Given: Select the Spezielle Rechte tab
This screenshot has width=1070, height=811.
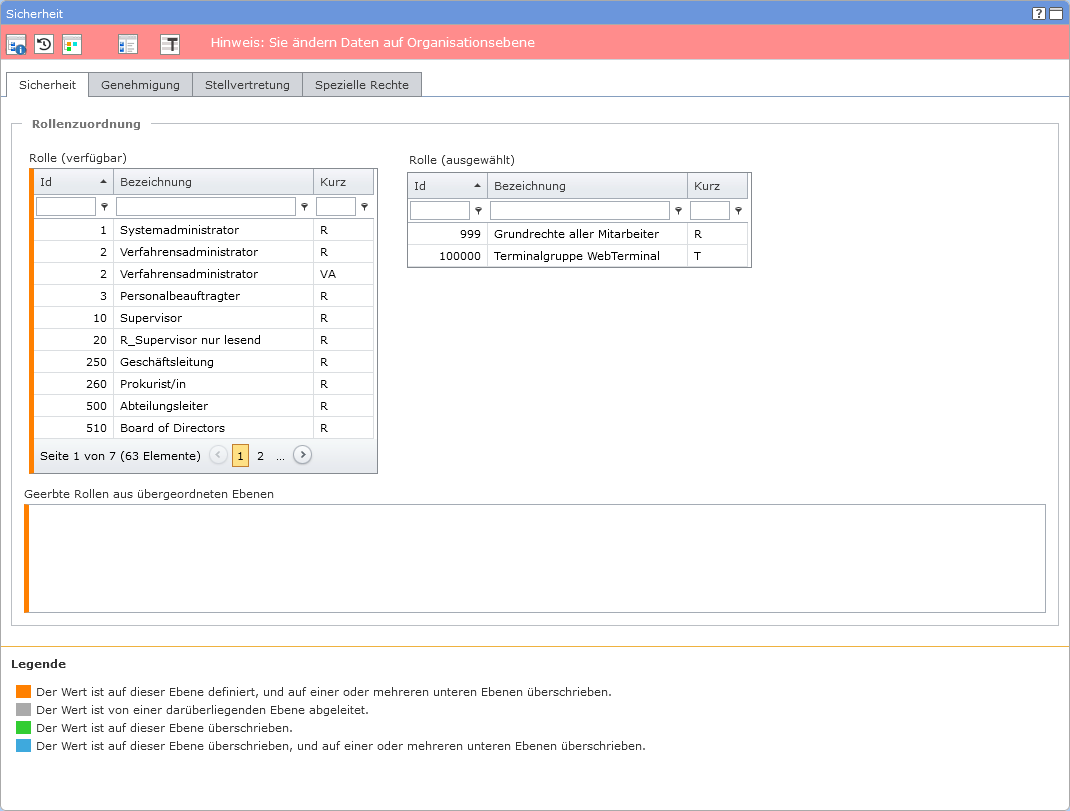Looking at the screenshot, I should 361,85.
